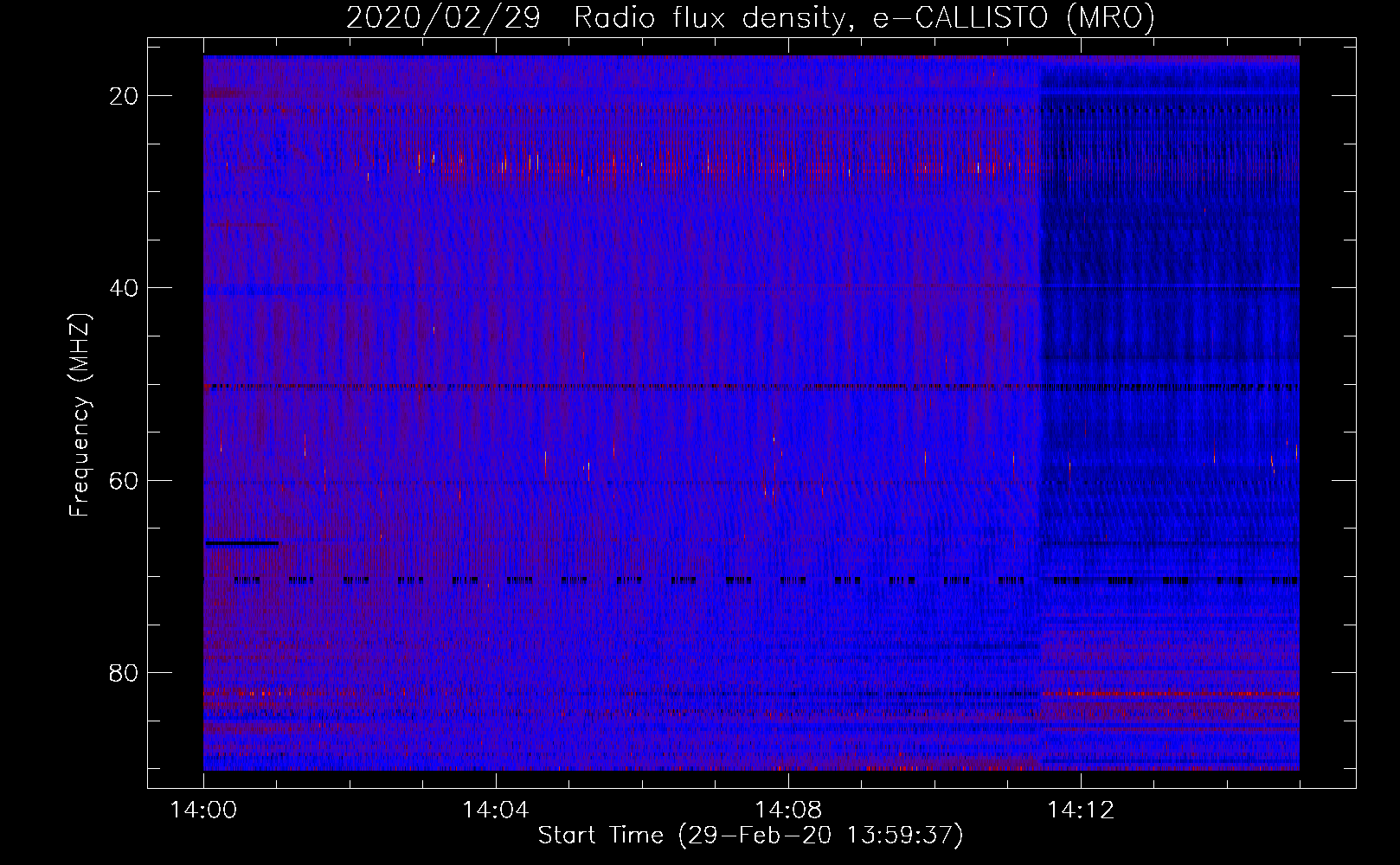Viewport: 1400px width, 865px height.
Task: Click the x-axis label 'Start Time (29-Feb-20 13:59:37)'
Action: 750,836
